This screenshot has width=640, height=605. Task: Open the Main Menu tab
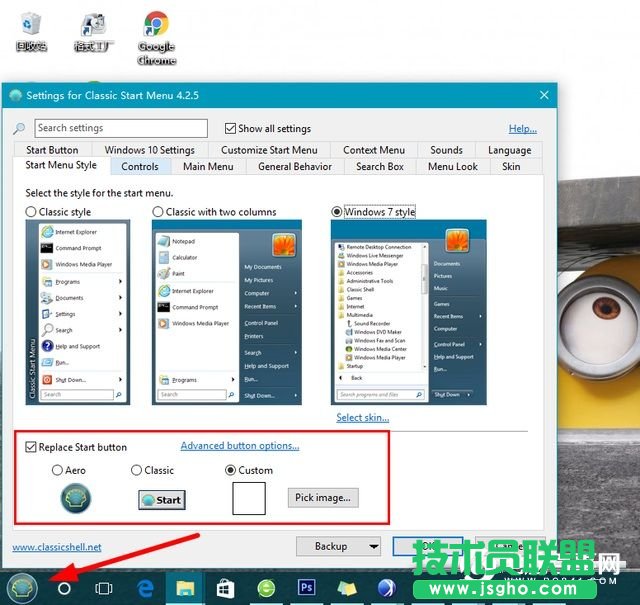point(208,167)
